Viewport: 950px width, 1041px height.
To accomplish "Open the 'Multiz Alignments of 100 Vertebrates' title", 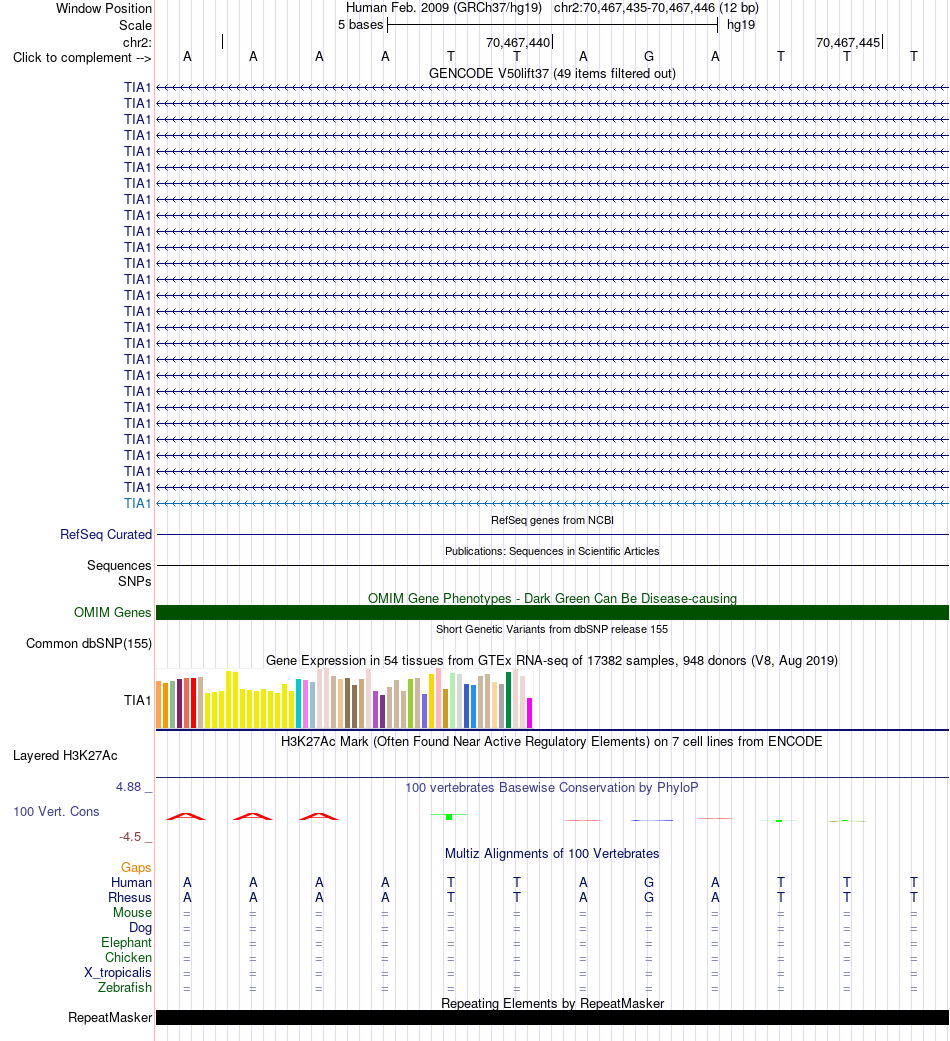I will pyautogui.click(x=552, y=854).
